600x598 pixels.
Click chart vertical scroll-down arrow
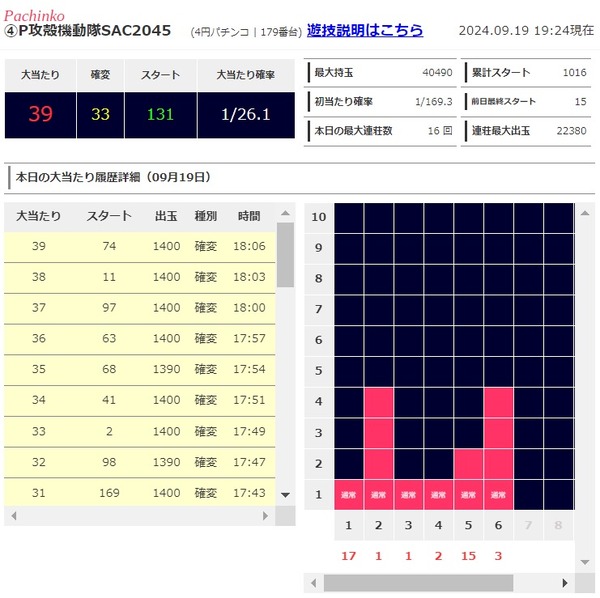[585, 562]
